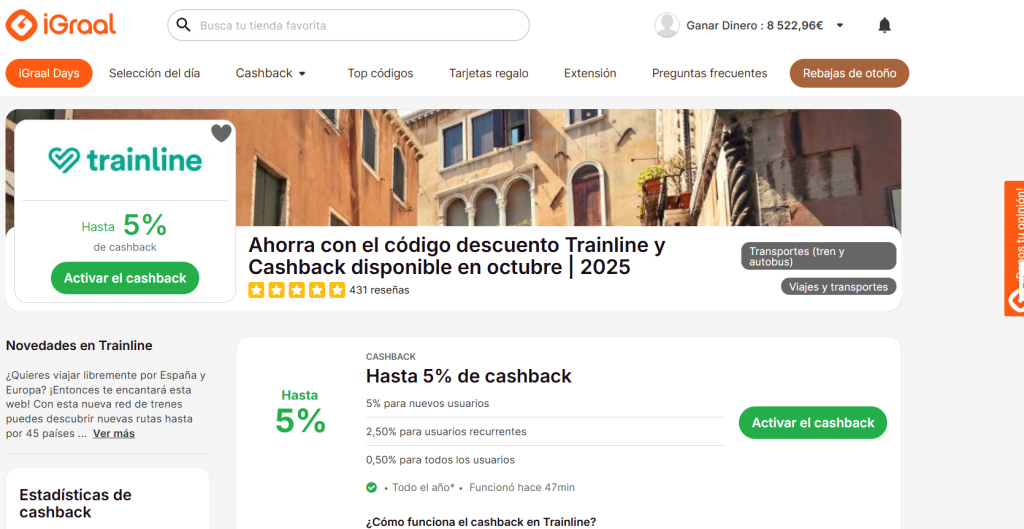Click Rebajas de otoño button

click(849, 73)
